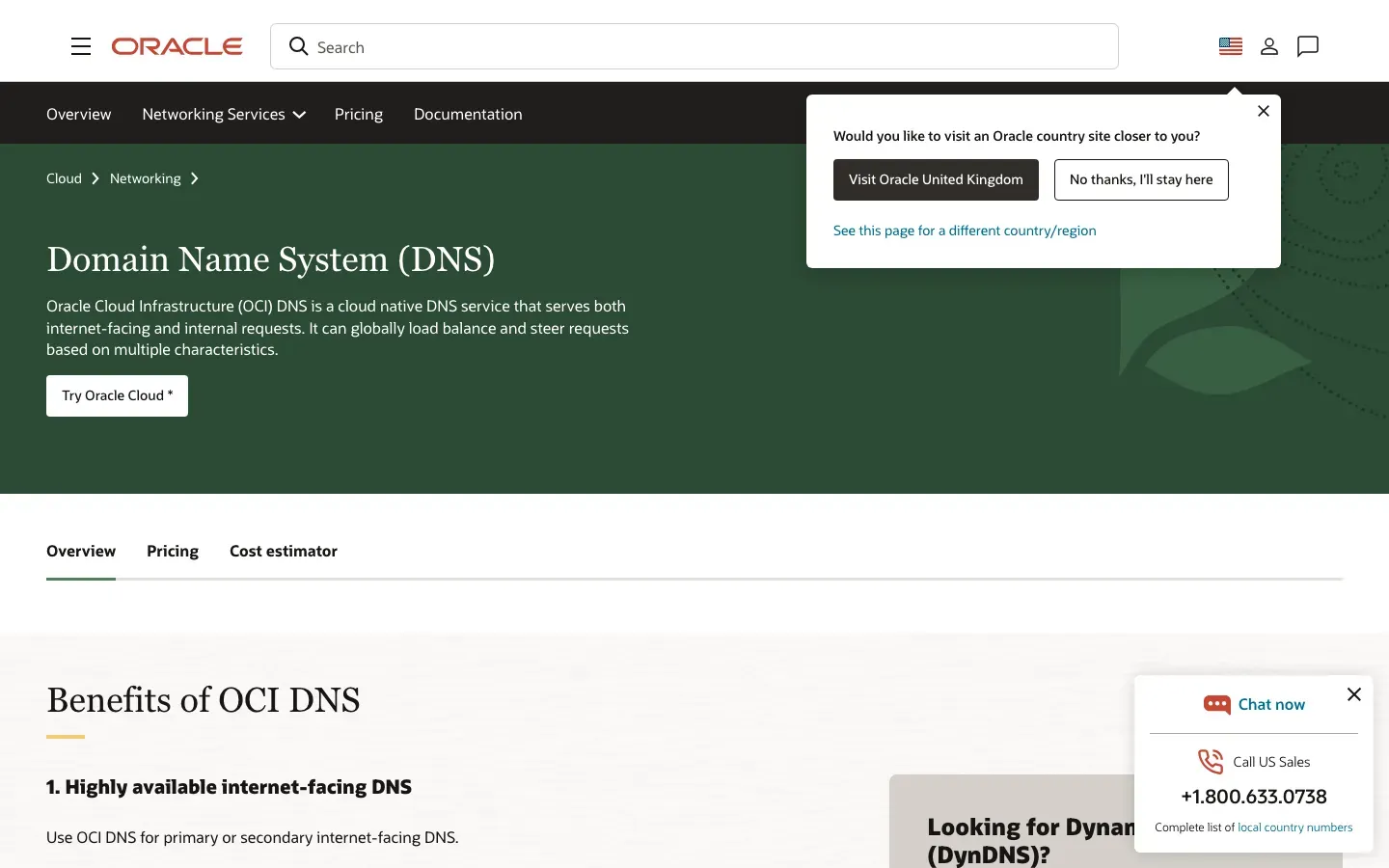Click the search magnifier icon
The width and height of the screenshot is (1389, 868).
tap(299, 46)
